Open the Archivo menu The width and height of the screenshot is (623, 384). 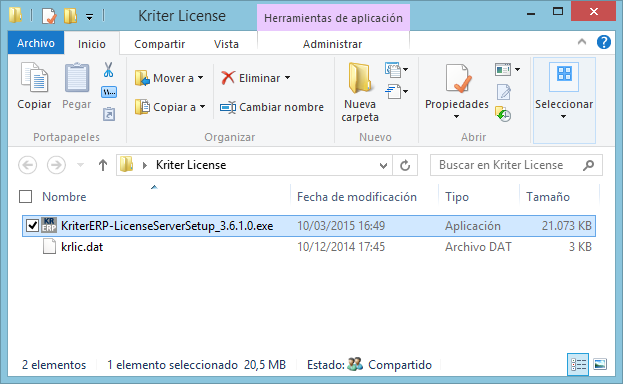36,43
